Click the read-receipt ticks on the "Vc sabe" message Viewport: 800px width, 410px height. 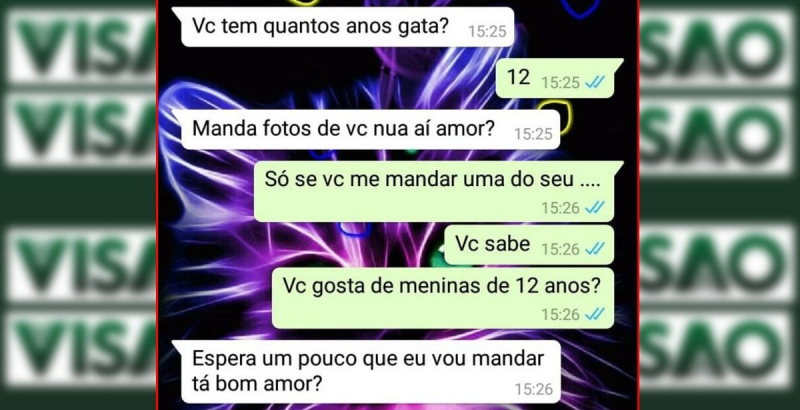[594, 249]
